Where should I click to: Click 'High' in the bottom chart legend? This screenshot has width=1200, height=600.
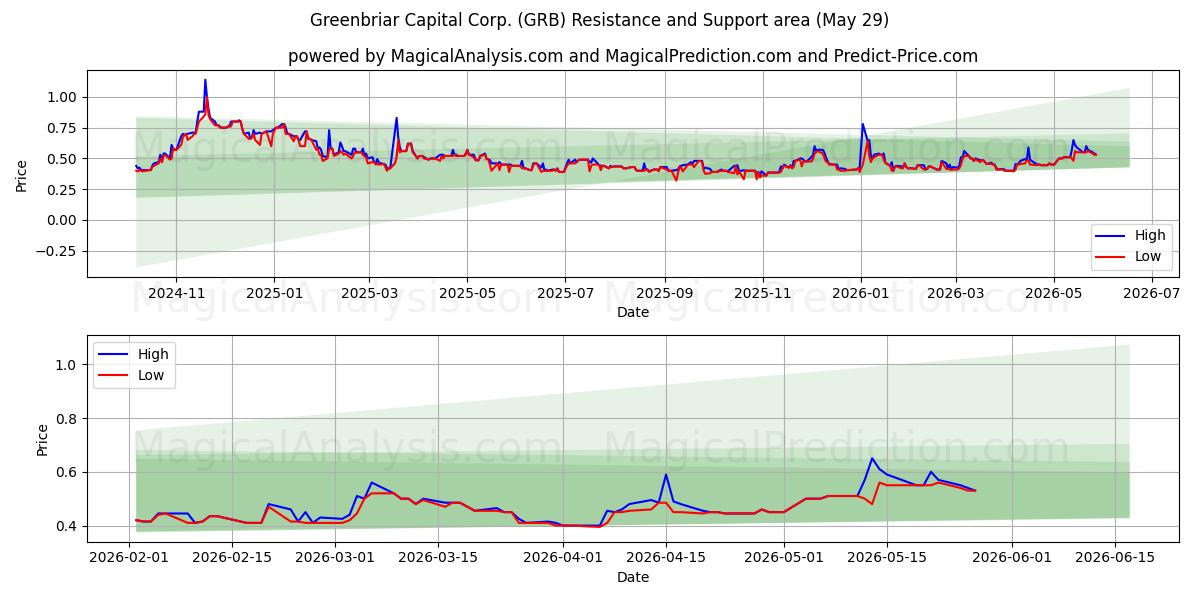tap(153, 354)
